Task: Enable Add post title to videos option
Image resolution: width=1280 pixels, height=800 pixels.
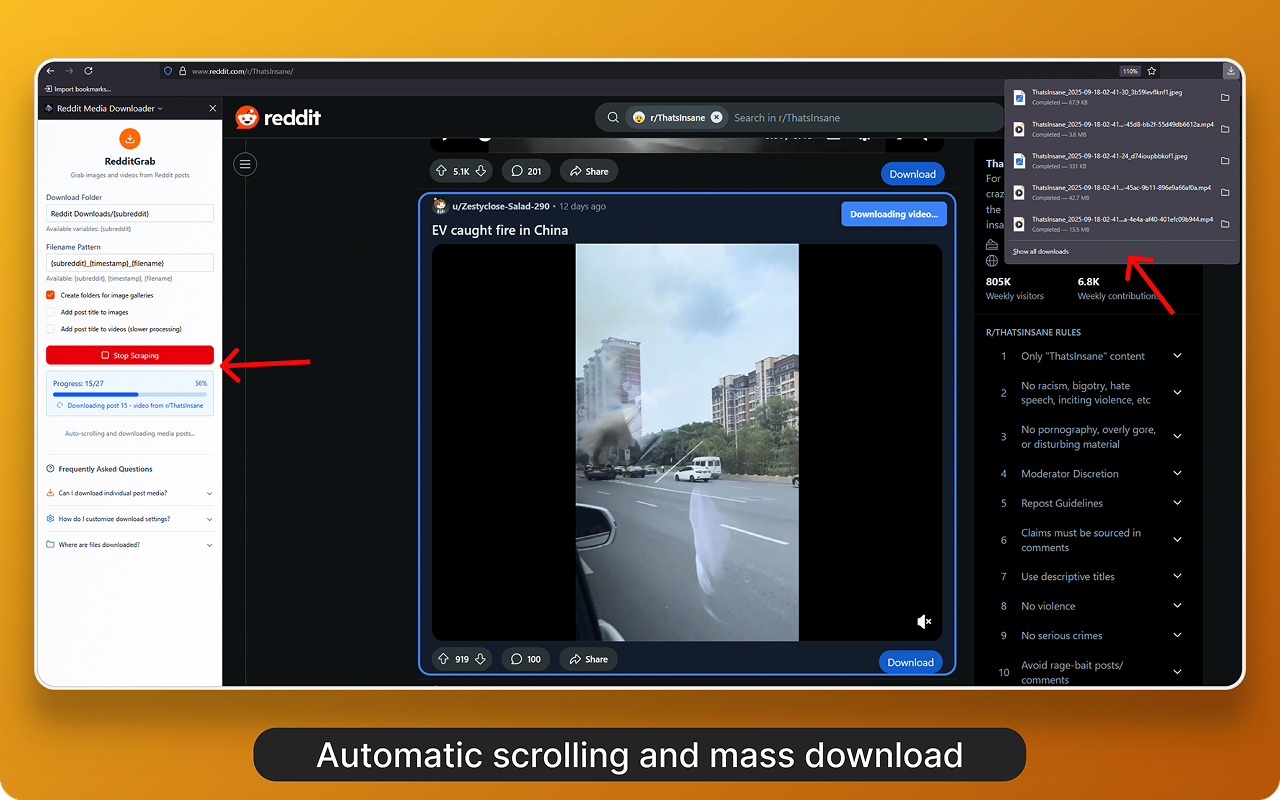Action: point(50,329)
